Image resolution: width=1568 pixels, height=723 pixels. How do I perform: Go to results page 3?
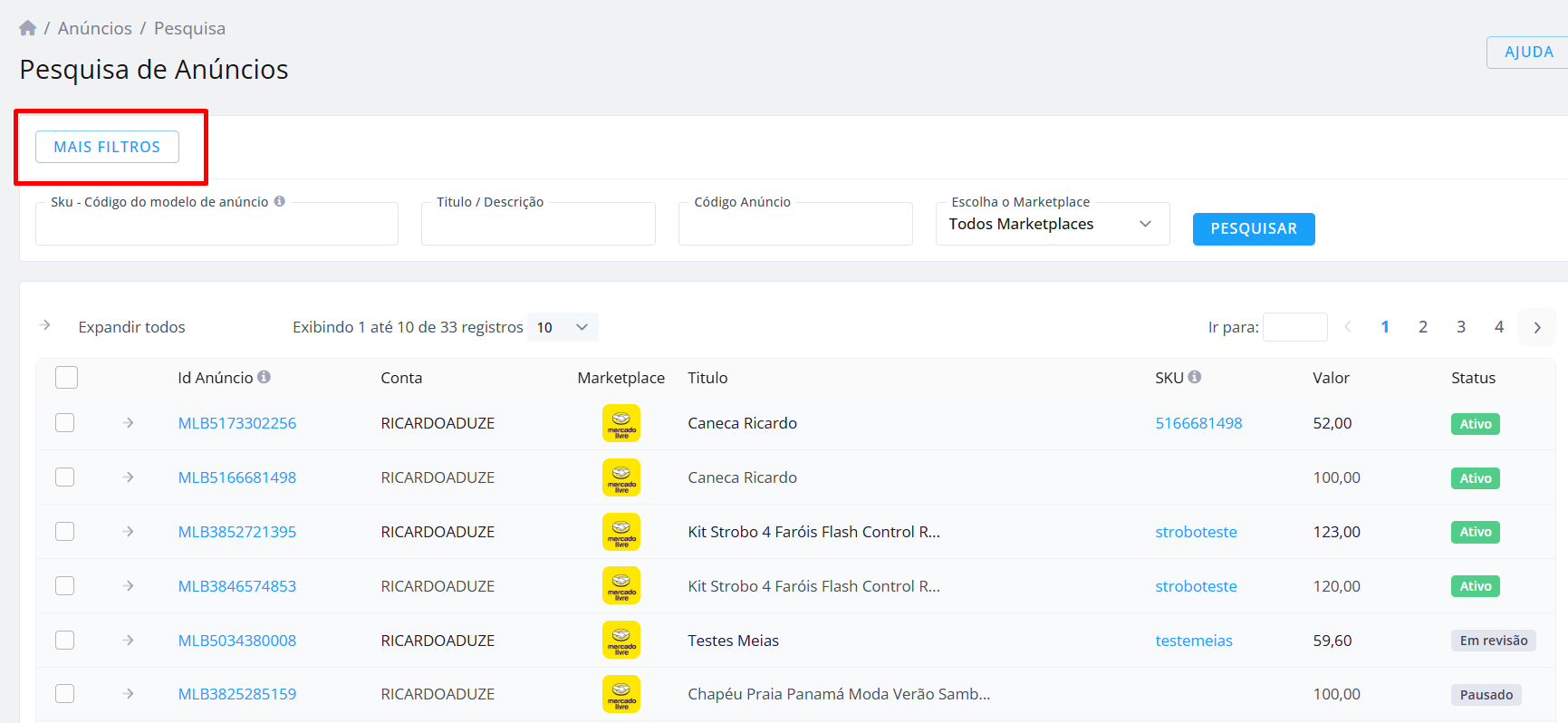tap(1461, 327)
